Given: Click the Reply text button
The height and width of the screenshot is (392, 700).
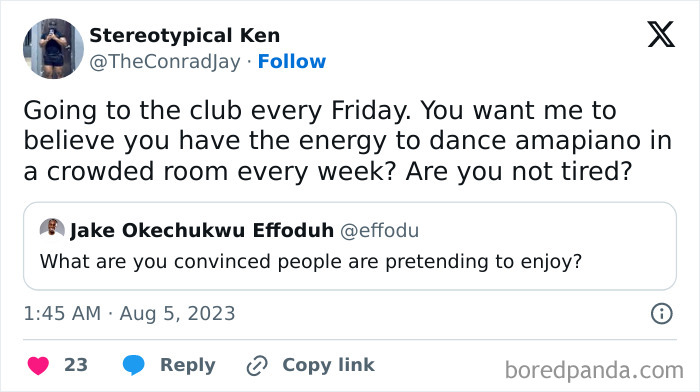Looking at the screenshot, I should tap(188, 365).
